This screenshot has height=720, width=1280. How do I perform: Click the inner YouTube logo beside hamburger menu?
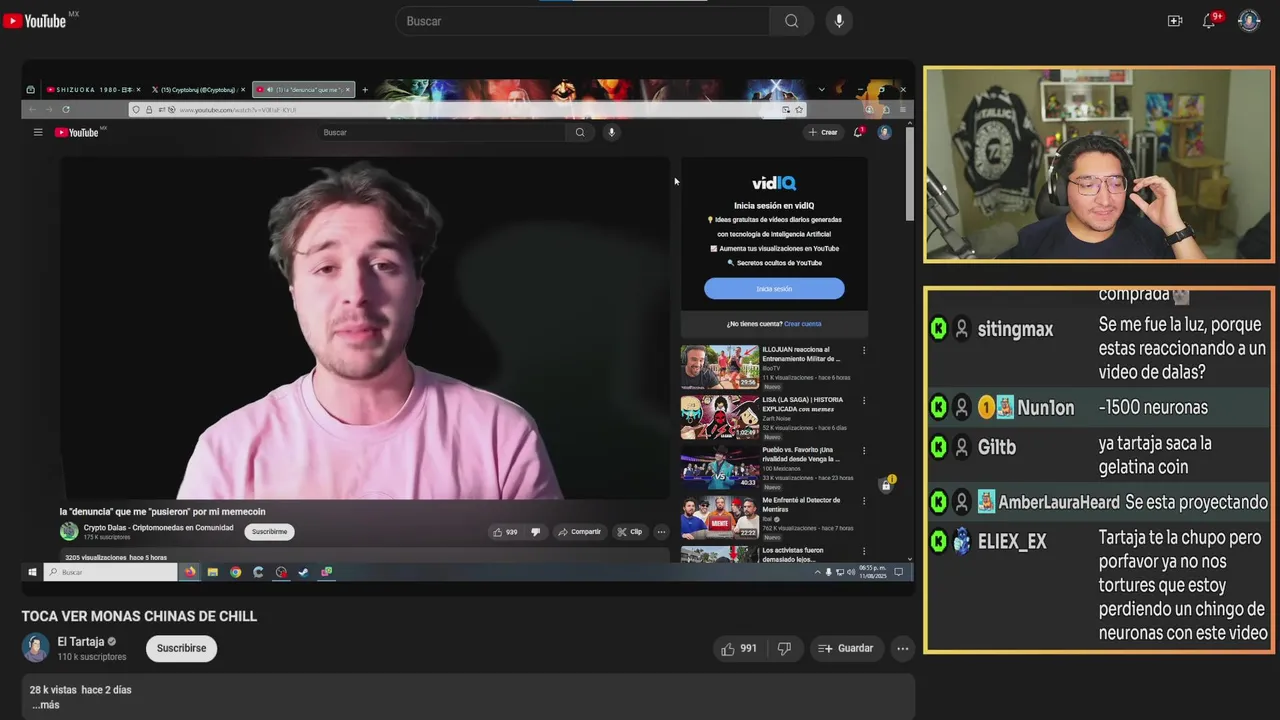pyautogui.click(x=79, y=132)
